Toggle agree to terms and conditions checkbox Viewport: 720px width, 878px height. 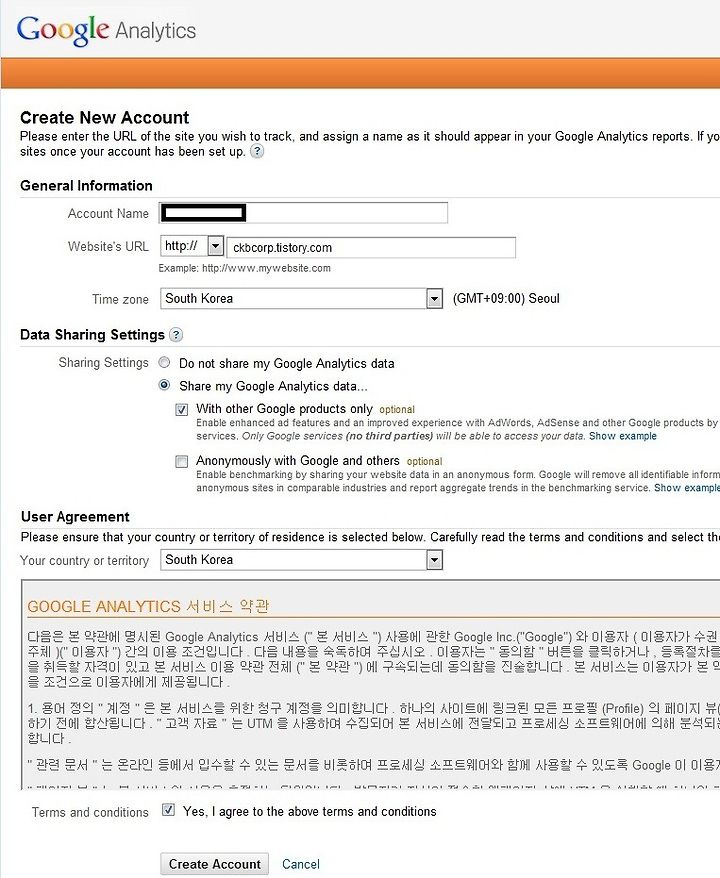[x=168, y=810]
